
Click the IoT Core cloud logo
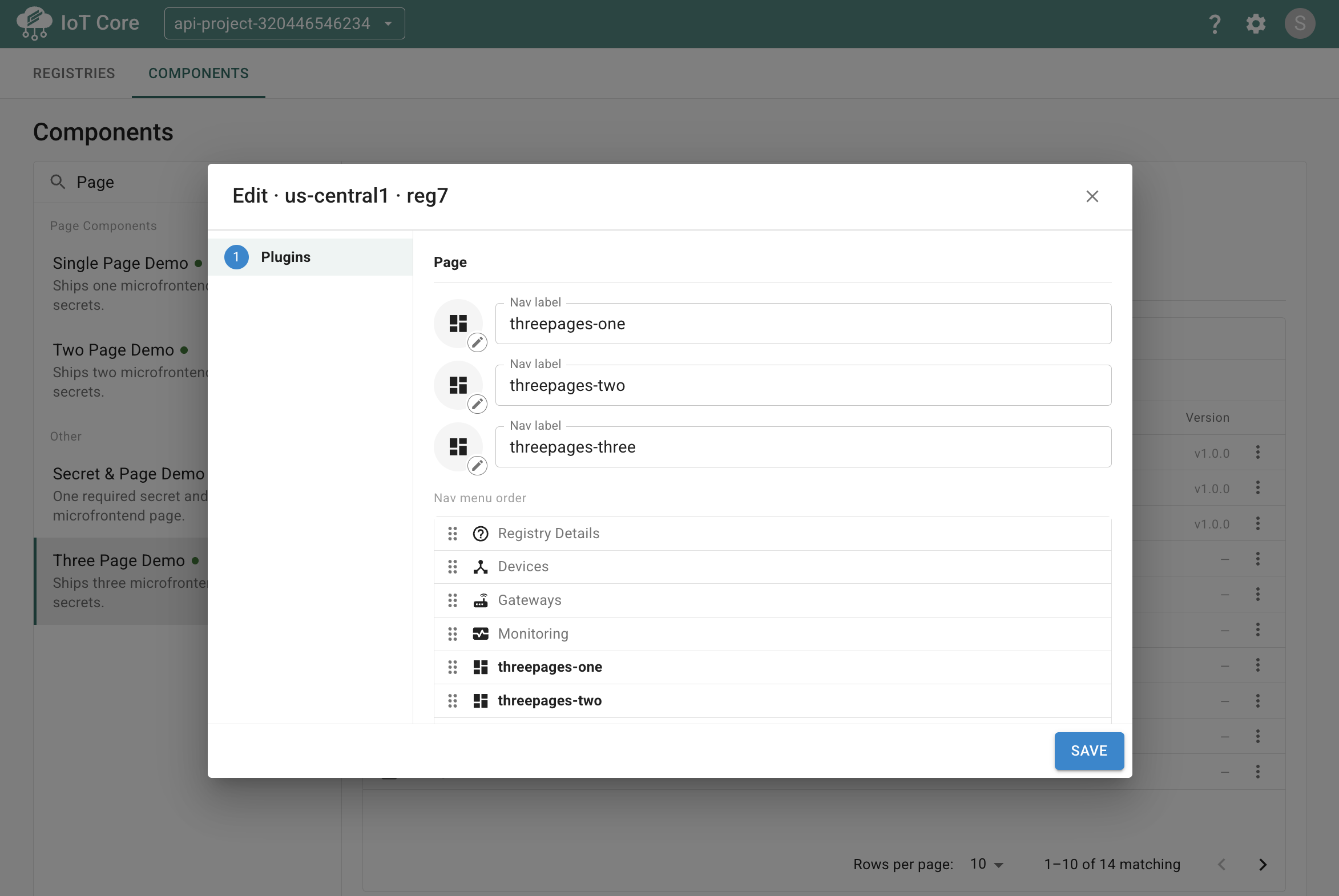coord(34,23)
